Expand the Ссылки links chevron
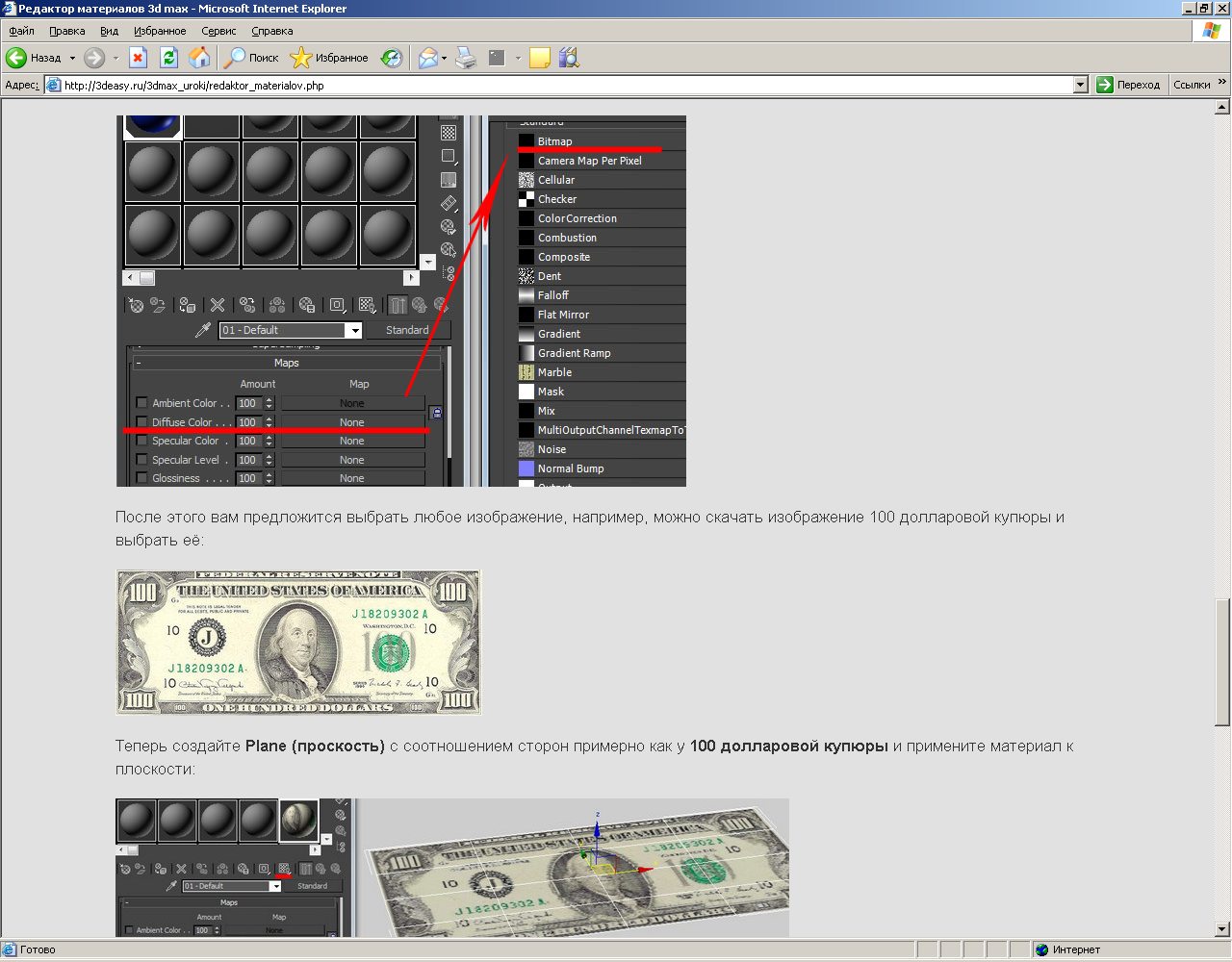Screen dimensions: 1232x962 [x=1222, y=84]
